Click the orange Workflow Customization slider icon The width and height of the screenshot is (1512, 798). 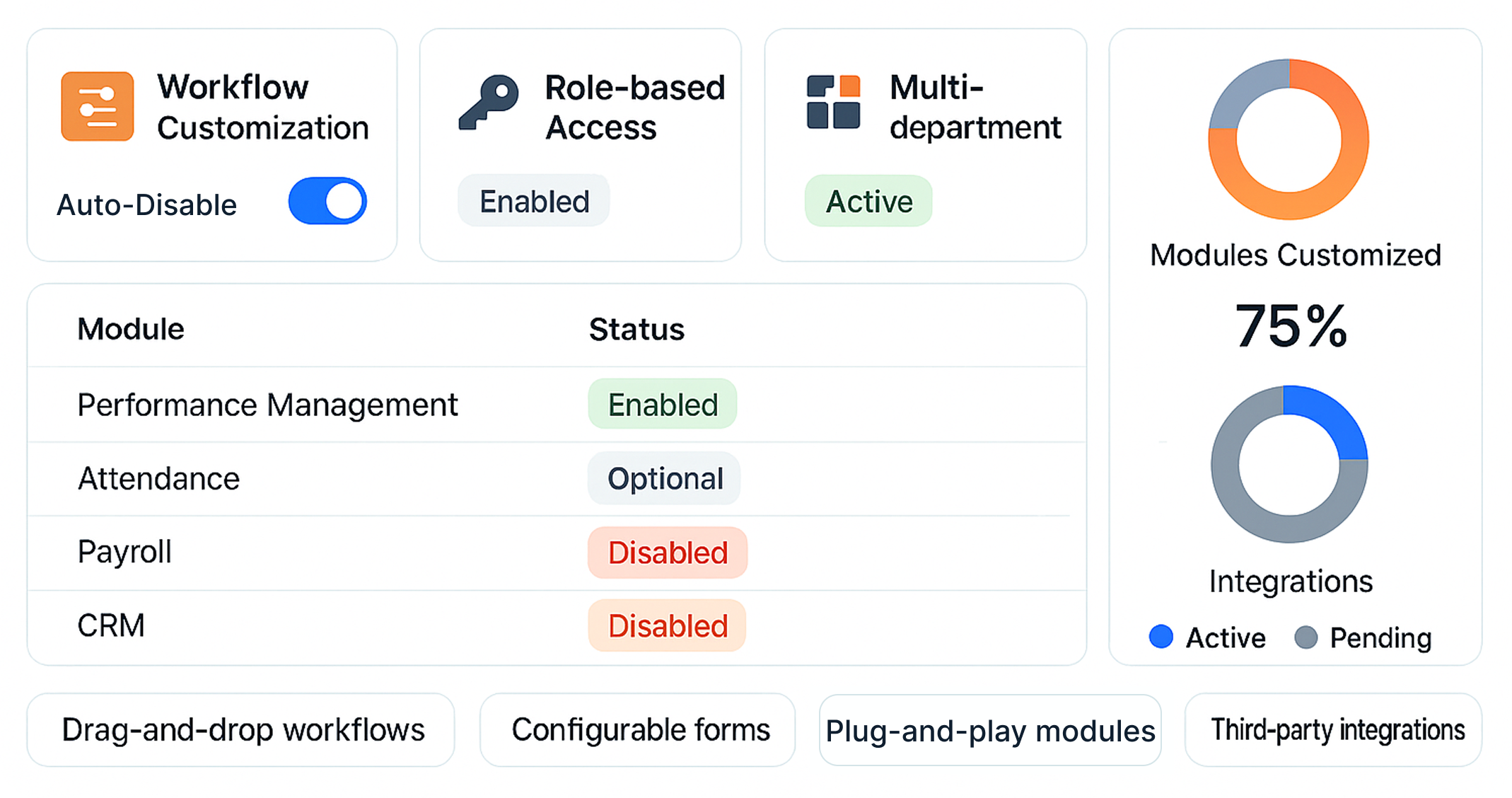98,106
